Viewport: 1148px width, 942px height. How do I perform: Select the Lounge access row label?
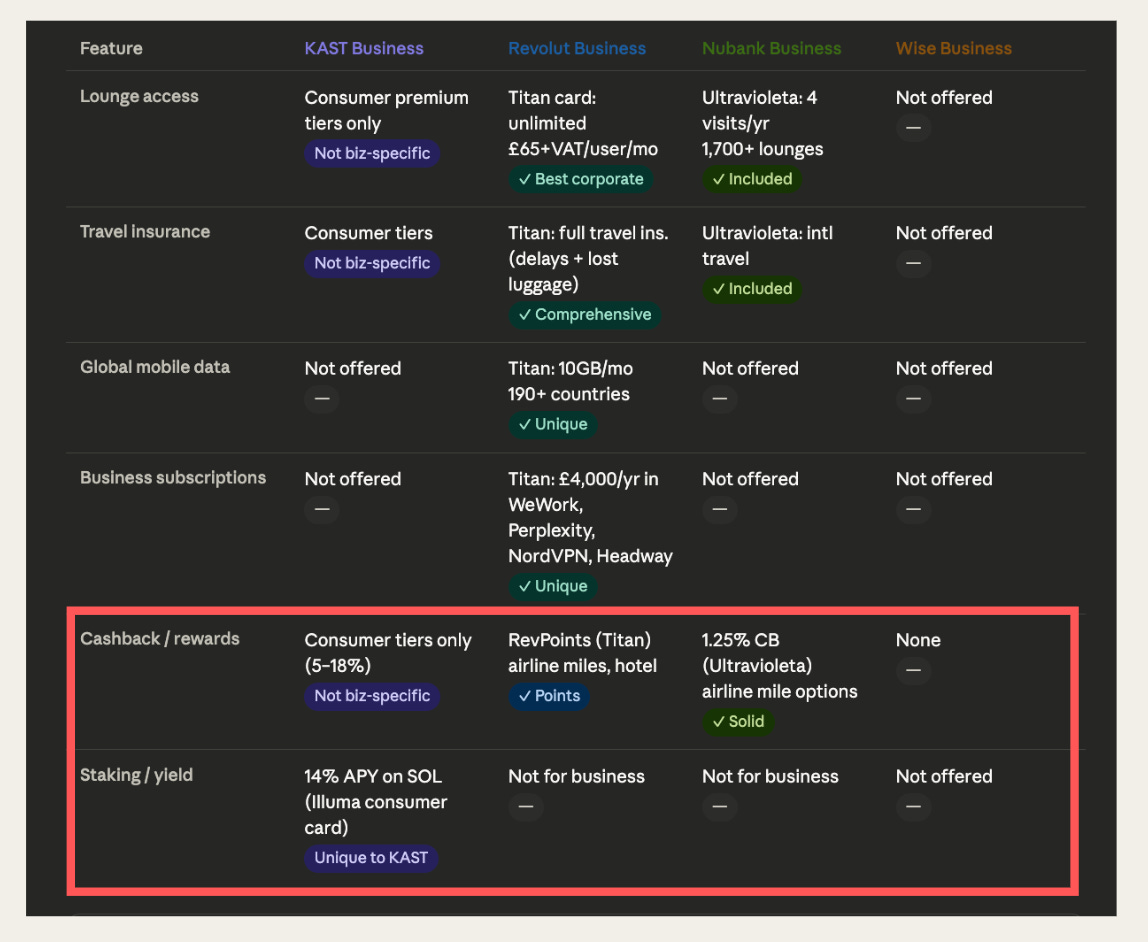point(139,97)
